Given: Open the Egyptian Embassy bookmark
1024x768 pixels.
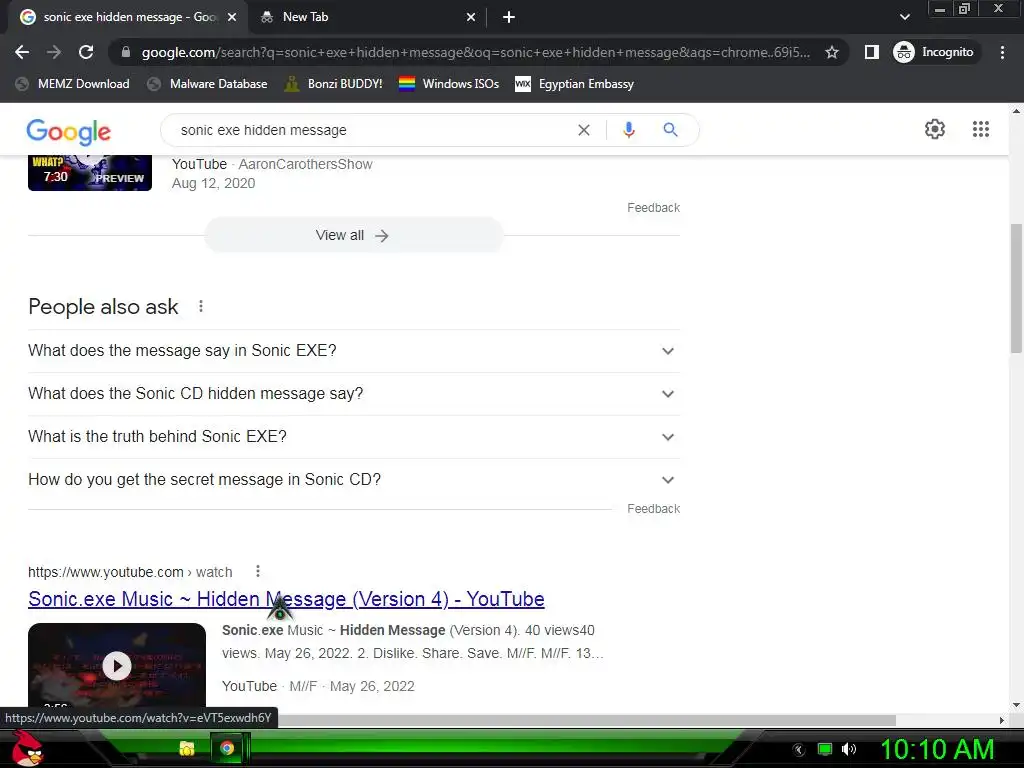Looking at the screenshot, I should (575, 84).
